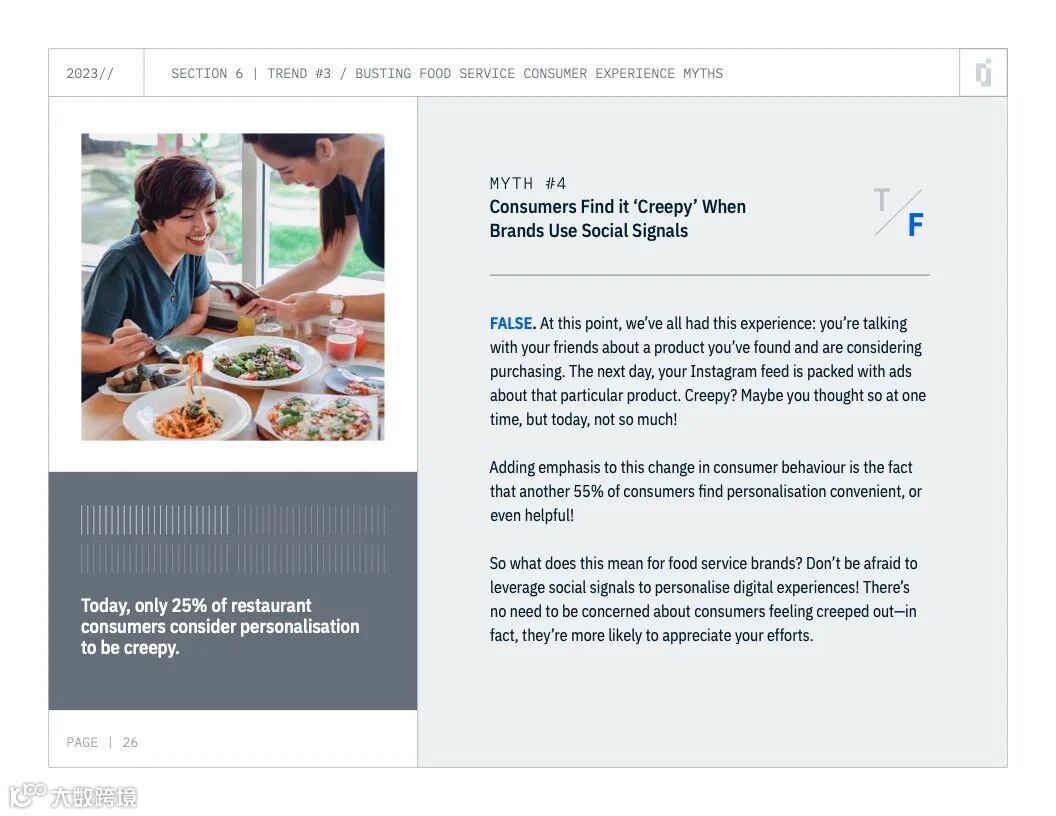Click the MYTH #4 label
This screenshot has height=816, width=1056.
pos(527,183)
